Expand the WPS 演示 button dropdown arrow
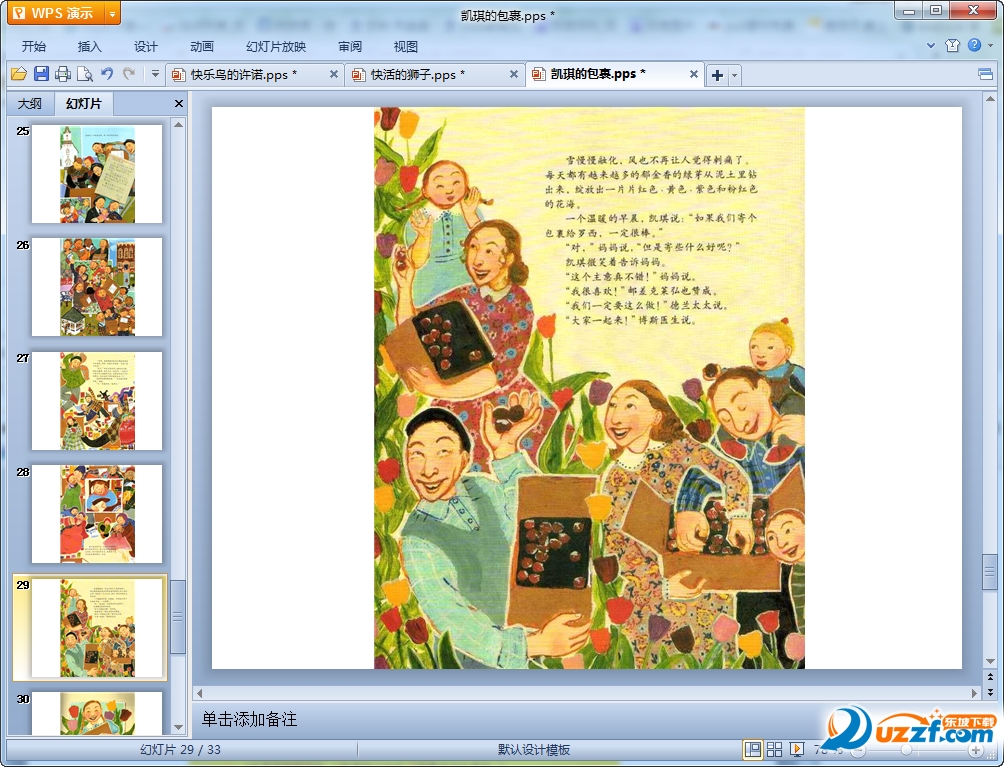 tap(112, 13)
